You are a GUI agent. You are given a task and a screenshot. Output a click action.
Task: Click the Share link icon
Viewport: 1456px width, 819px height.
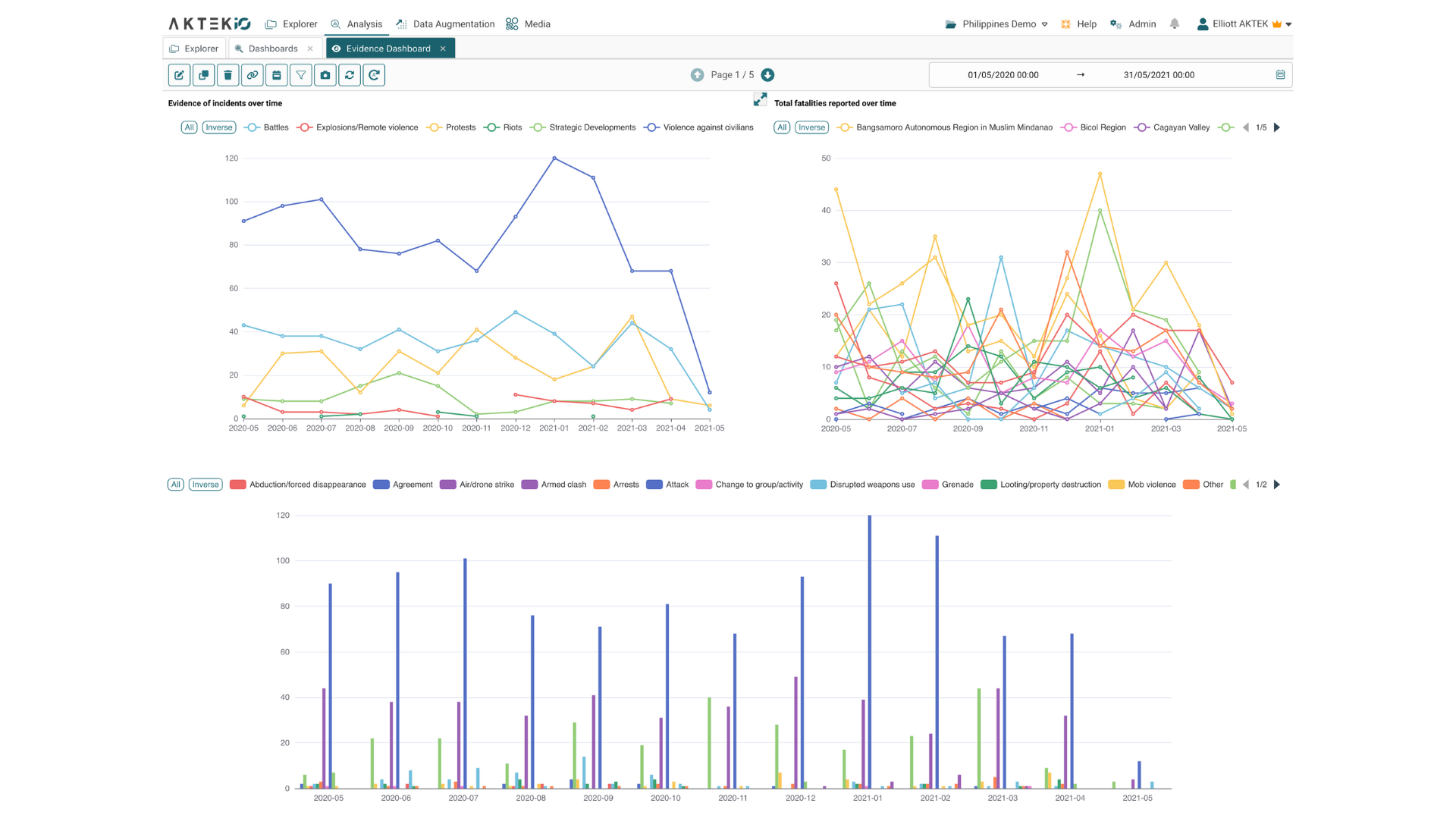click(x=252, y=75)
